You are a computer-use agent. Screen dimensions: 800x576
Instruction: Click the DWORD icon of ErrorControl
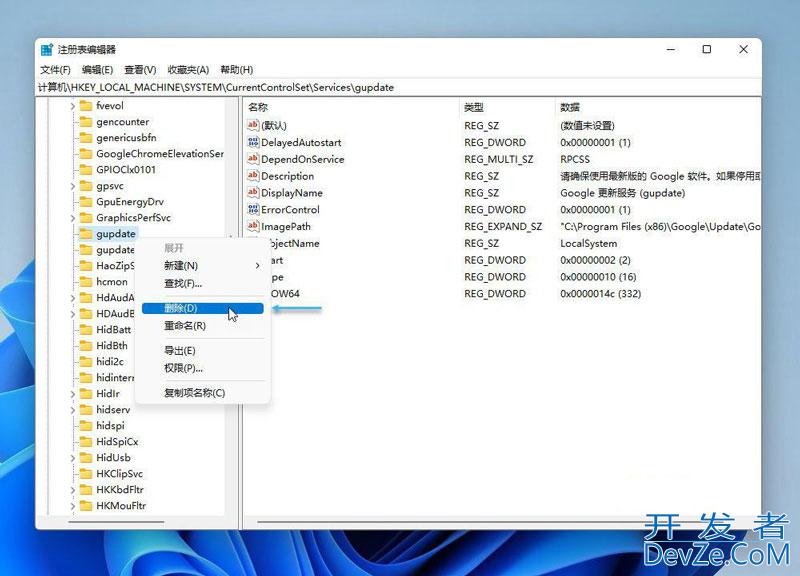click(253, 209)
